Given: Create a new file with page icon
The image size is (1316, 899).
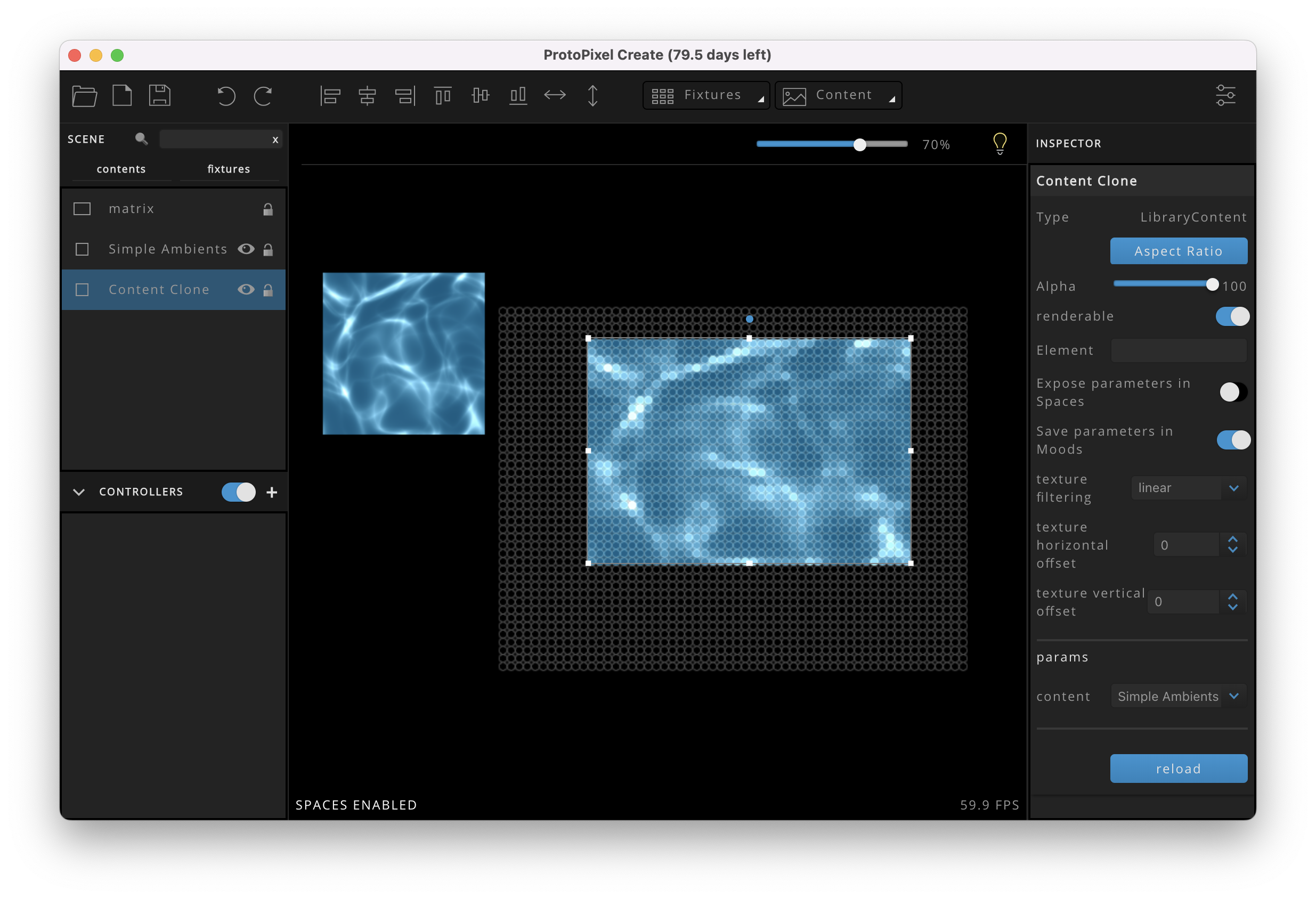Looking at the screenshot, I should click(122, 95).
